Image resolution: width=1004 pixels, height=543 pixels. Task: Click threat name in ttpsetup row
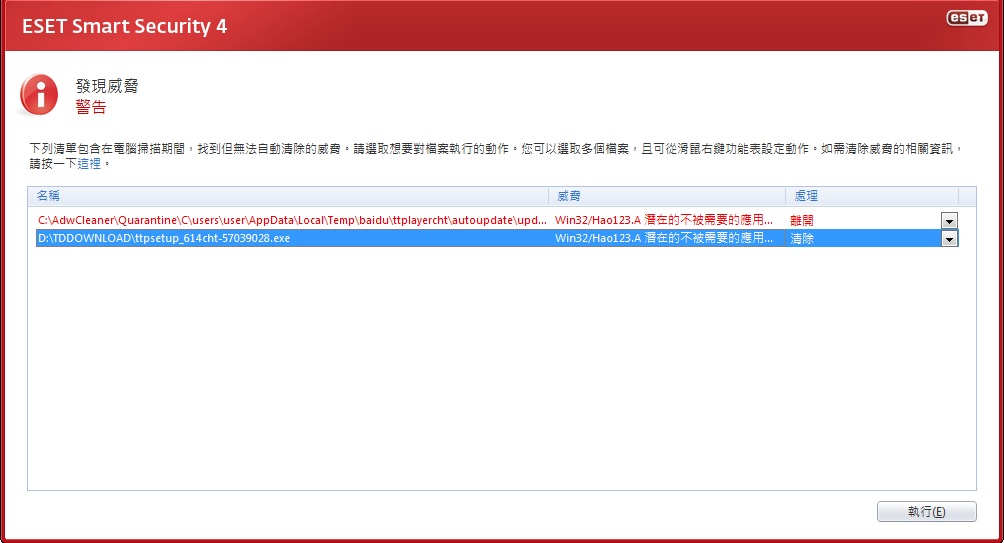(x=664, y=238)
